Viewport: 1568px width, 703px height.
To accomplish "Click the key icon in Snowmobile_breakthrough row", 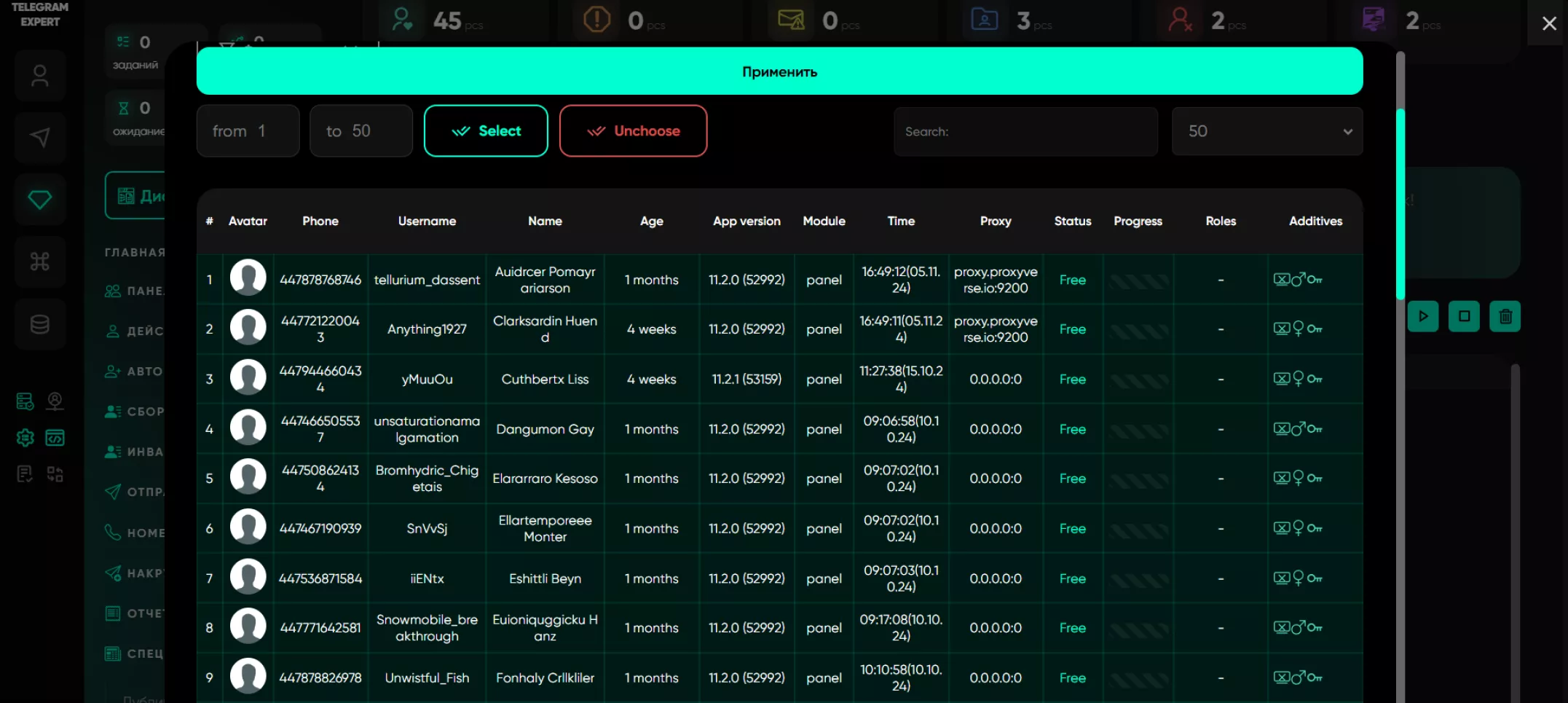I will 1315,627.
